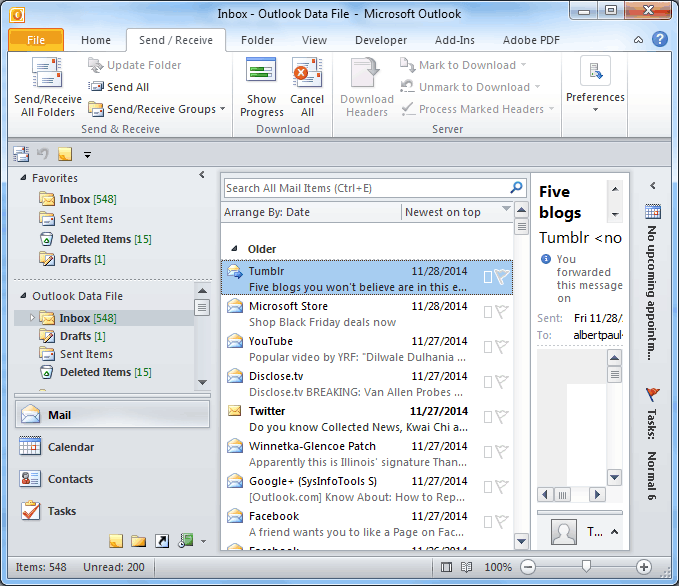Open Sent Items in Favorites
Image resolution: width=679 pixels, height=586 pixels.
(x=86, y=219)
